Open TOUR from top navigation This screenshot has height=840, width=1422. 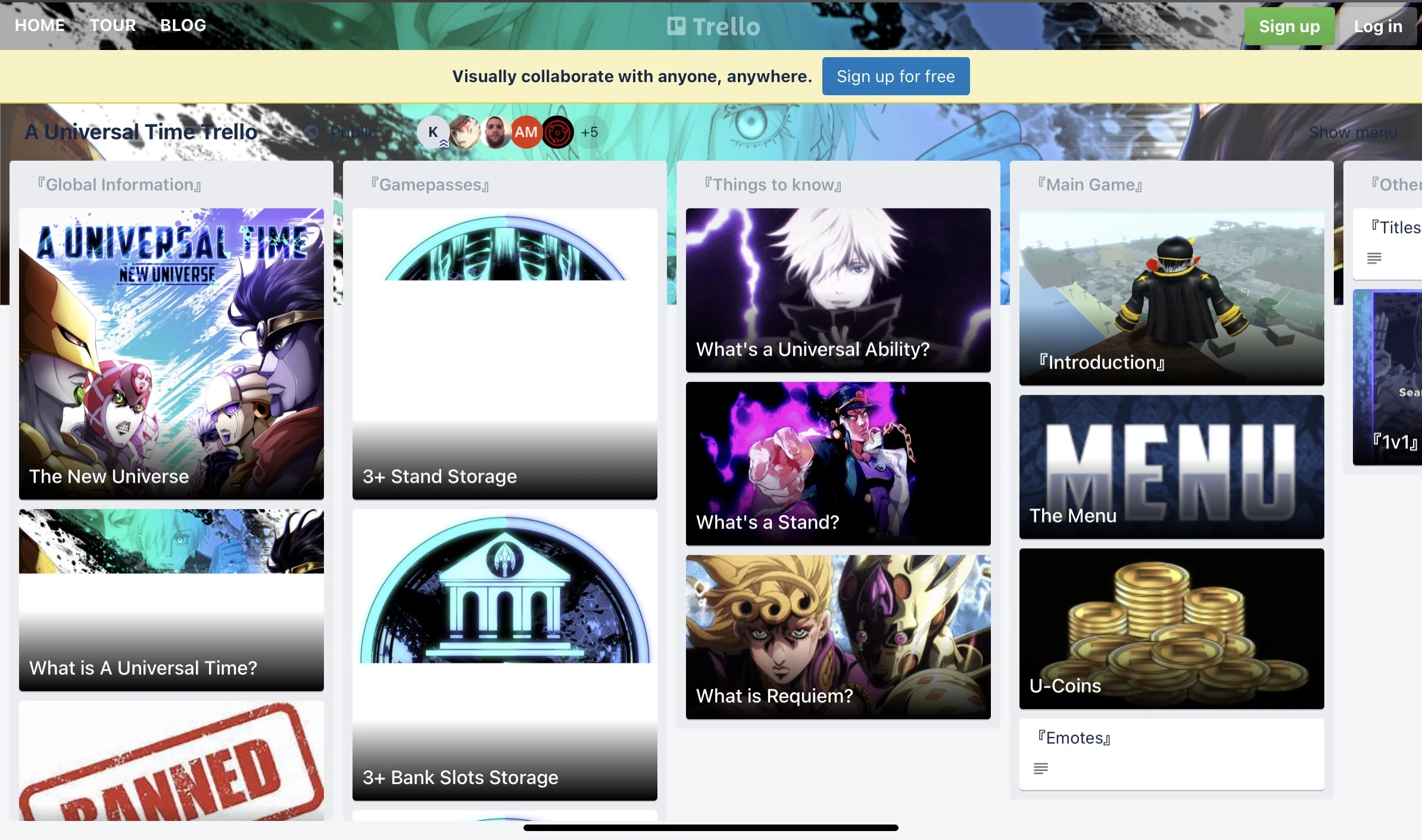pyautogui.click(x=113, y=25)
